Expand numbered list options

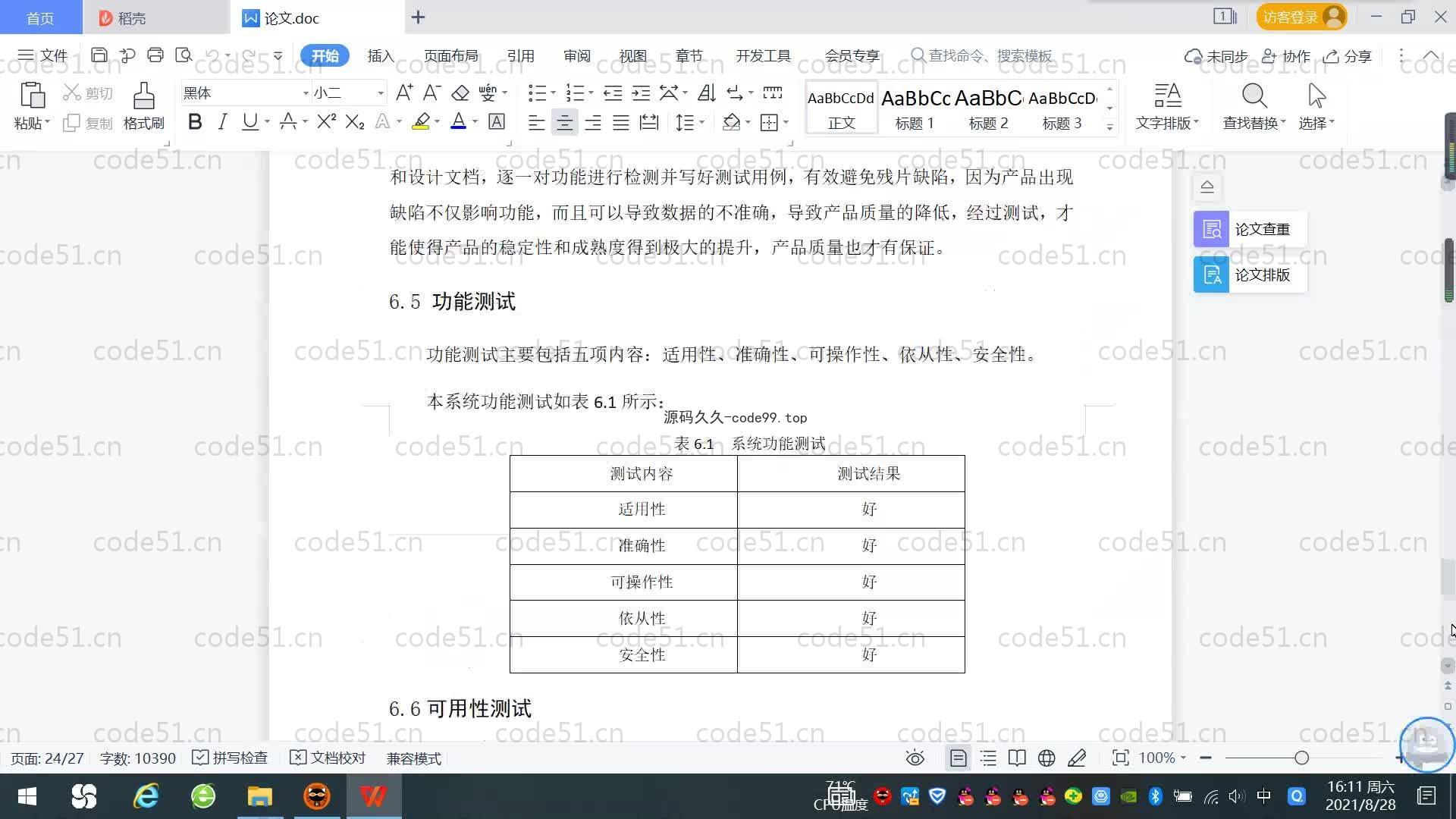click(x=591, y=93)
